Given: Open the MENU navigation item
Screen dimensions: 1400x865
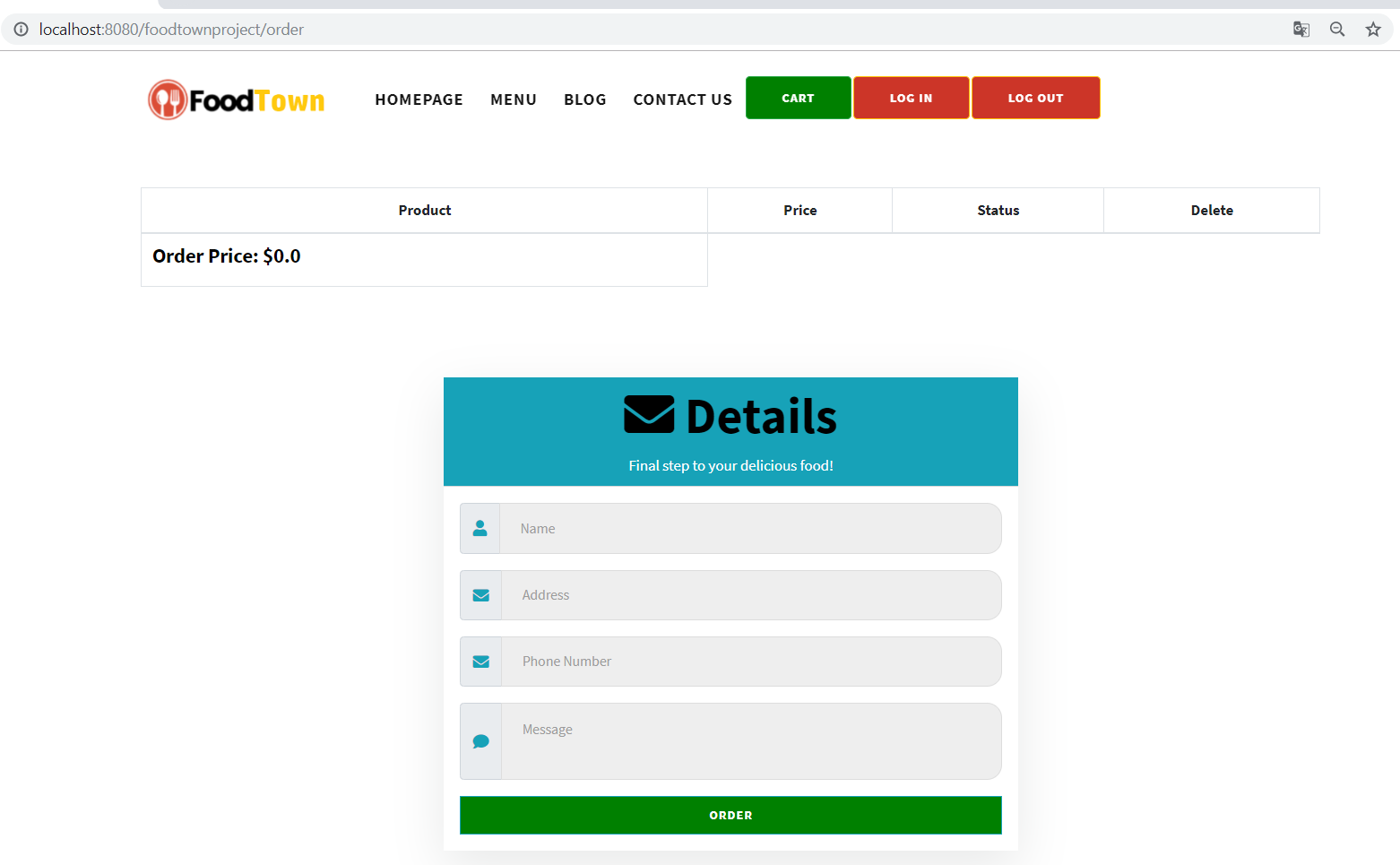Looking at the screenshot, I should tap(514, 99).
